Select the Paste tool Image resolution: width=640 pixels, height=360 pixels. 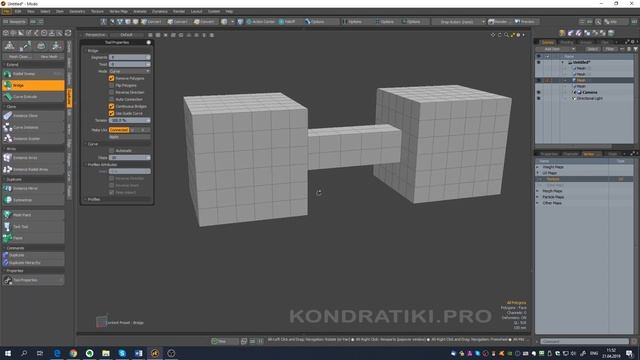click(x=33, y=238)
